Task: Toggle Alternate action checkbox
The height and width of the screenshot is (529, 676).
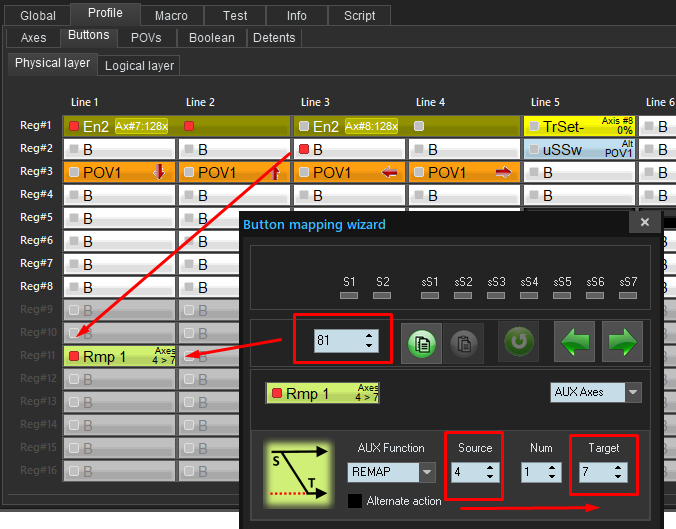Action: coord(355,501)
